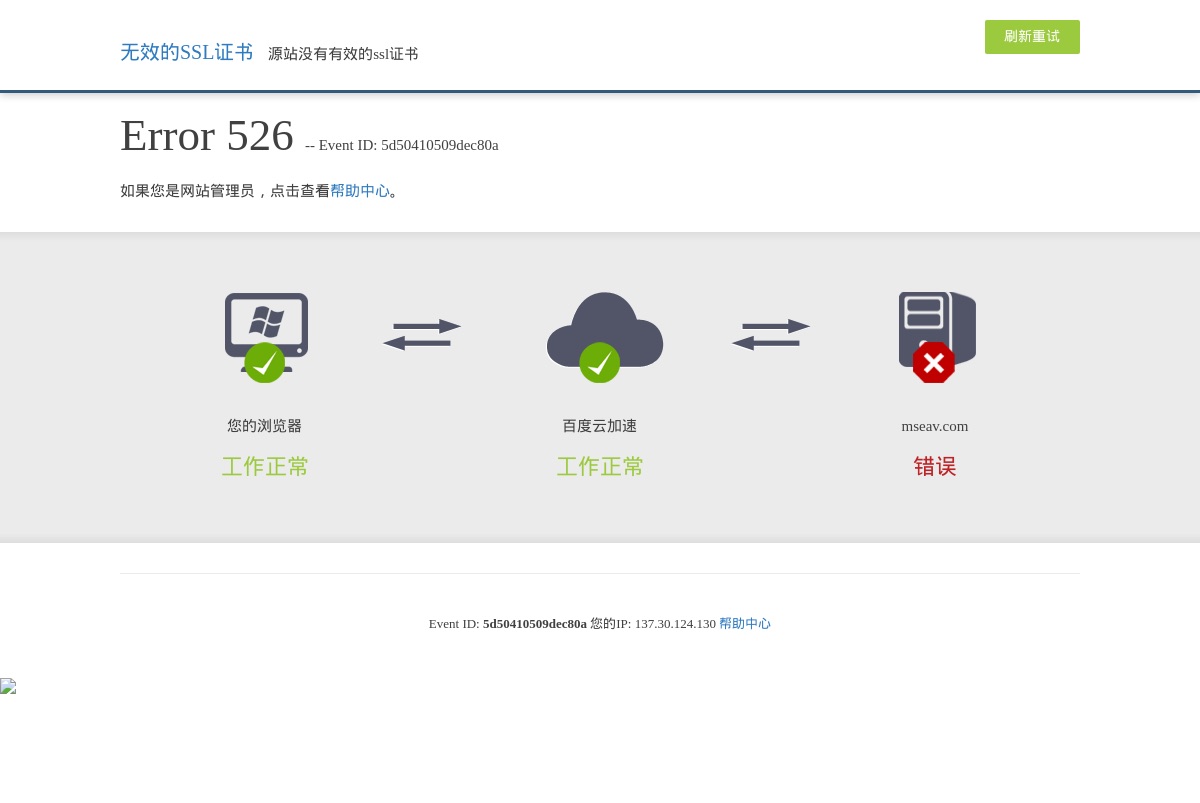Click the 刷新重试 retry button
Image resolution: width=1200 pixels, height=803 pixels.
coord(1032,37)
